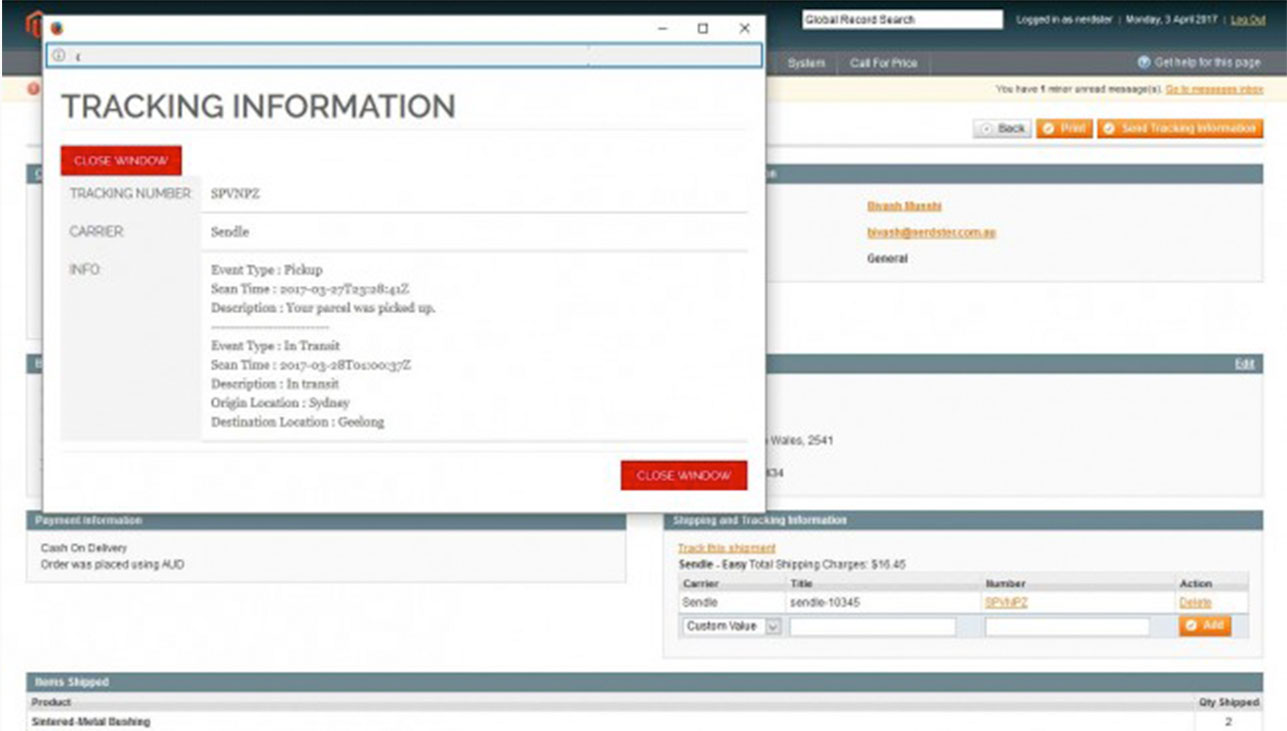Click the site info icon in address bar
This screenshot has height=731, width=1287.
pos(59,56)
